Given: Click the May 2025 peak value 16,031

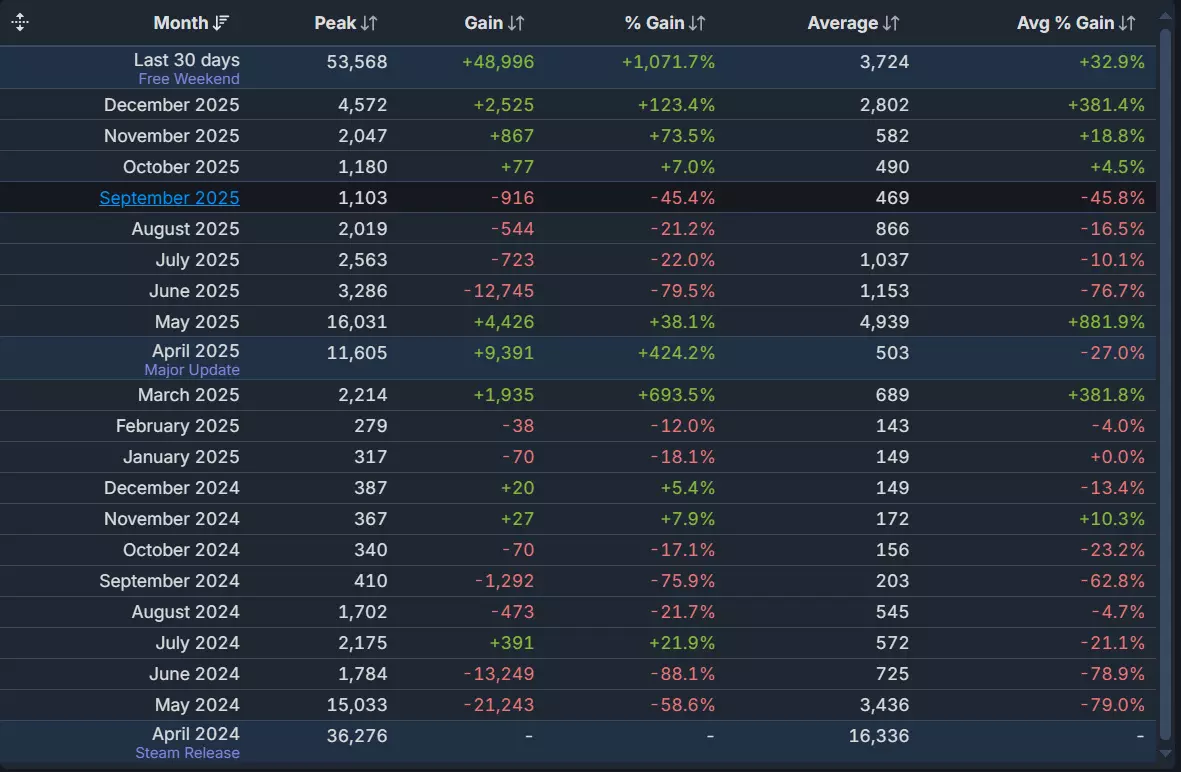Looking at the screenshot, I should pos(357,322).
